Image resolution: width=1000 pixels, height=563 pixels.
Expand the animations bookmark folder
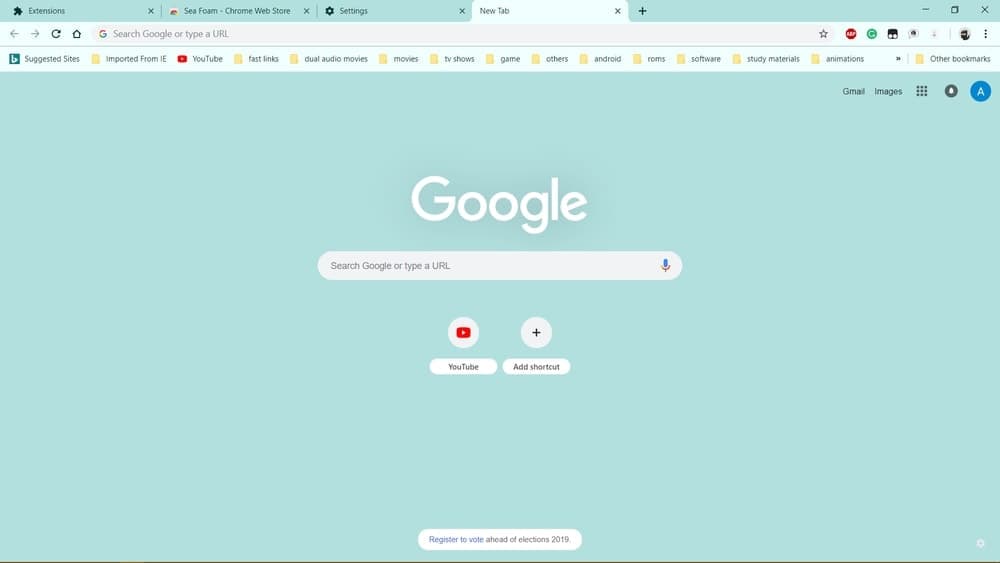point(838,59)
